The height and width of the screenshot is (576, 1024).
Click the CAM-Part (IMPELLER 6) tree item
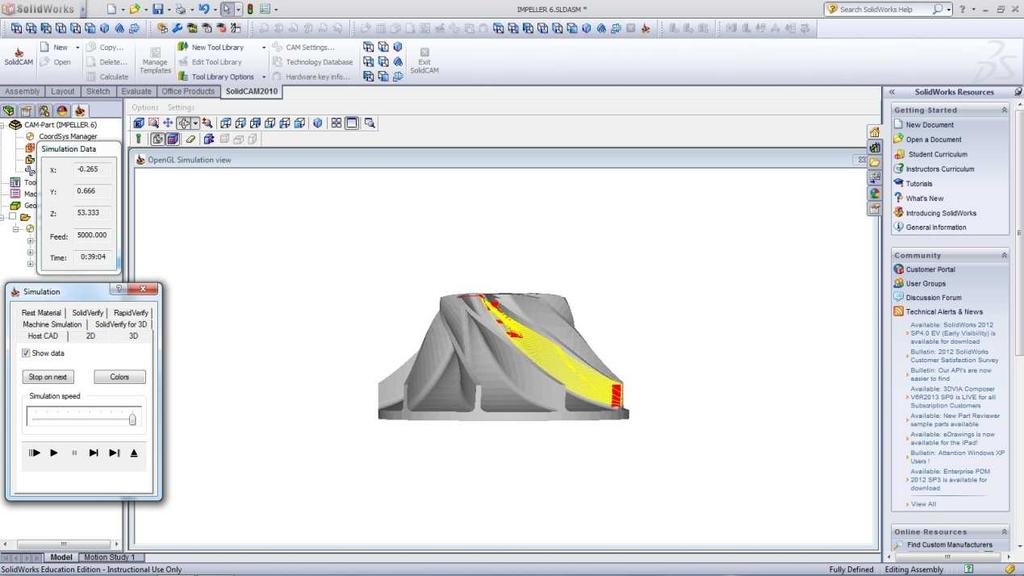(60, 125)
